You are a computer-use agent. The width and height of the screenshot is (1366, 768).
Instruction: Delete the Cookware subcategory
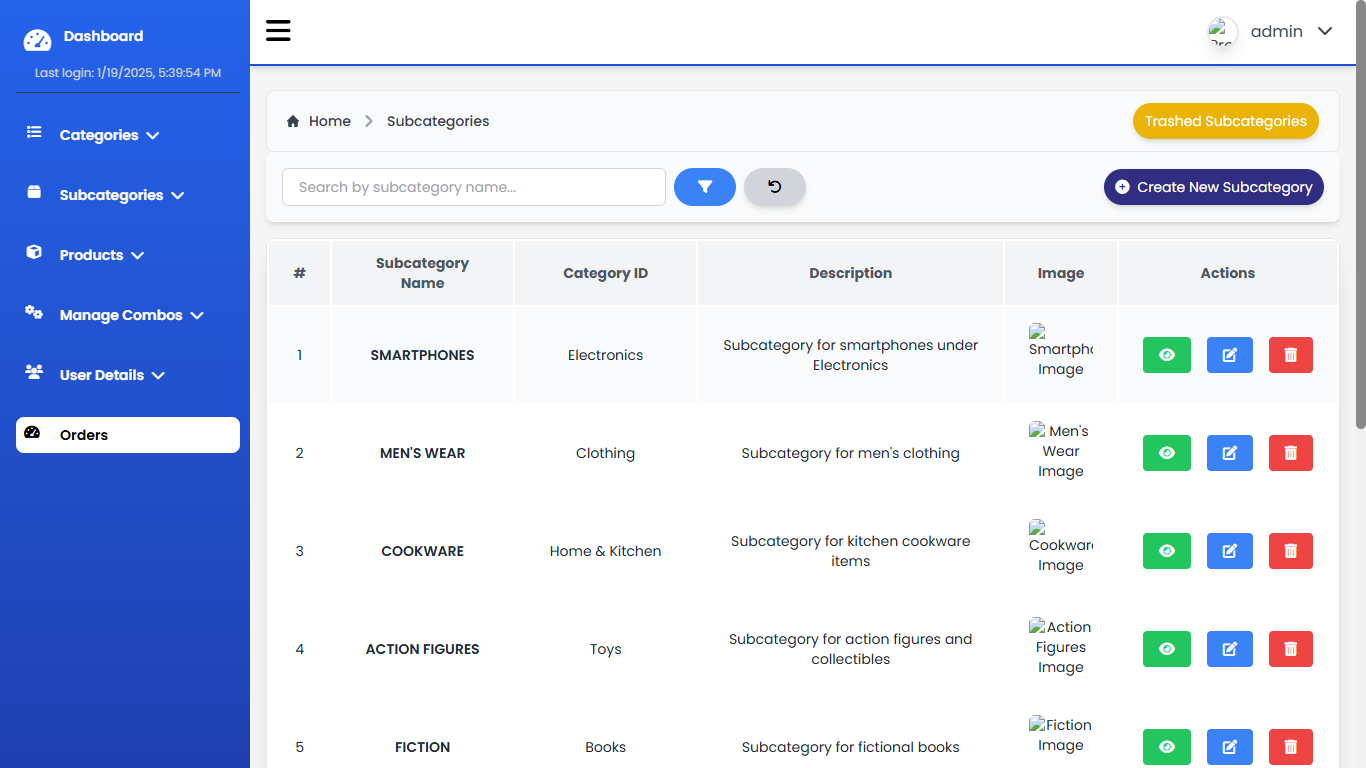click(1291, 551)
